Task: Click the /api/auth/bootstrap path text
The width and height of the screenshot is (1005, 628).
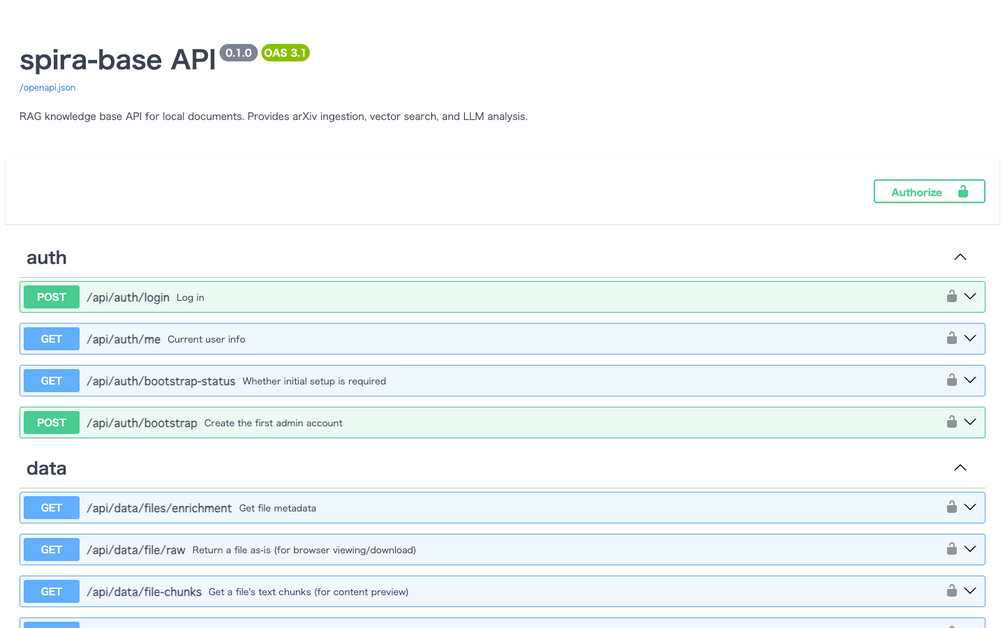Action: pos(142,423)
